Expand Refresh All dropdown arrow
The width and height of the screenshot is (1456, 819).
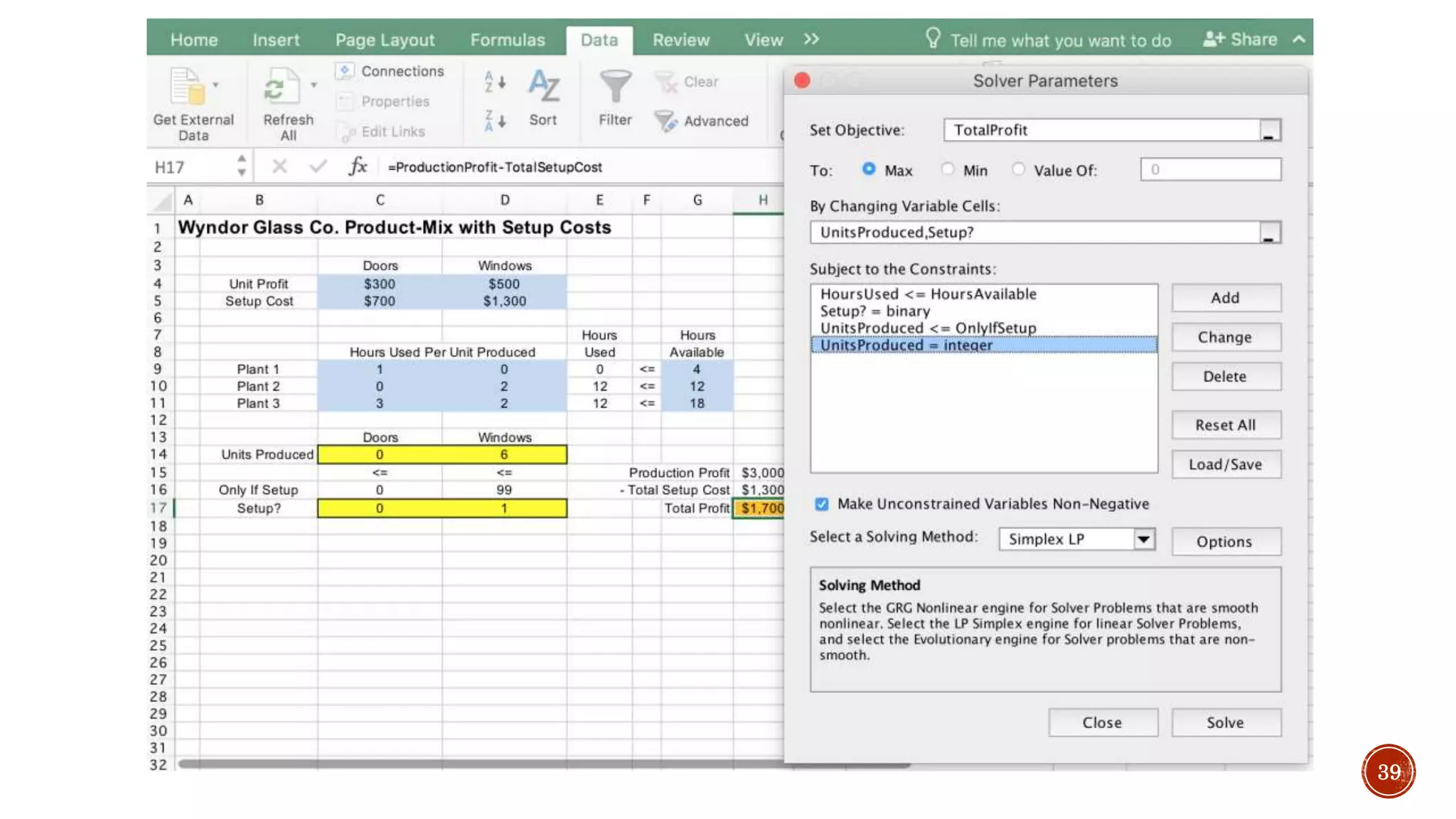tap(314, 85)
